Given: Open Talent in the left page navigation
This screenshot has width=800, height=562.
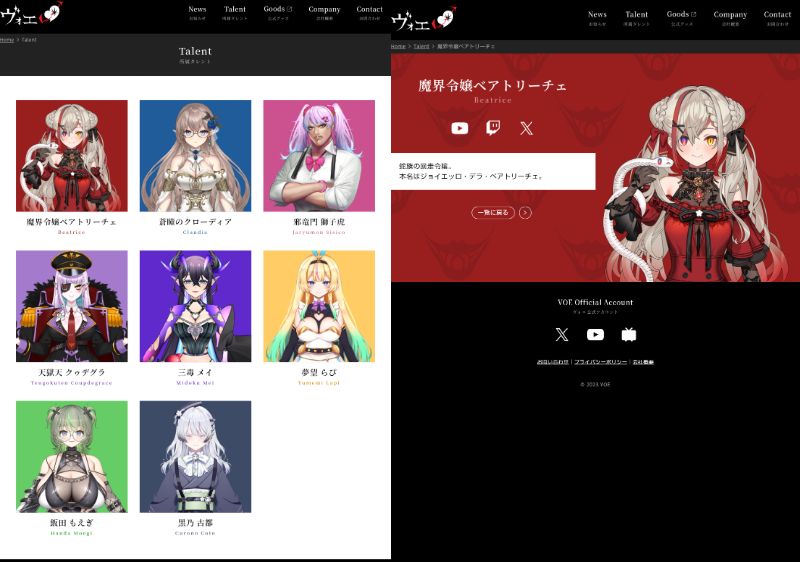Looking at the screenshot, I should coord(235,12).
